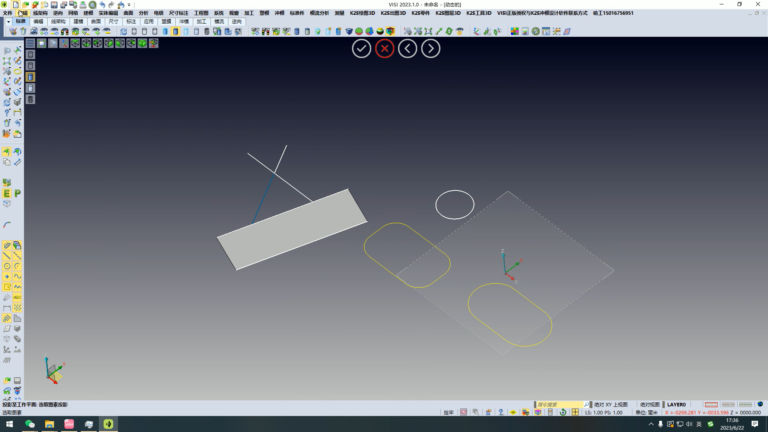This screenshot has height=432, width=768.
Task: Click the yellow E icon in left toolbar
Action: (x=7, y=193)
